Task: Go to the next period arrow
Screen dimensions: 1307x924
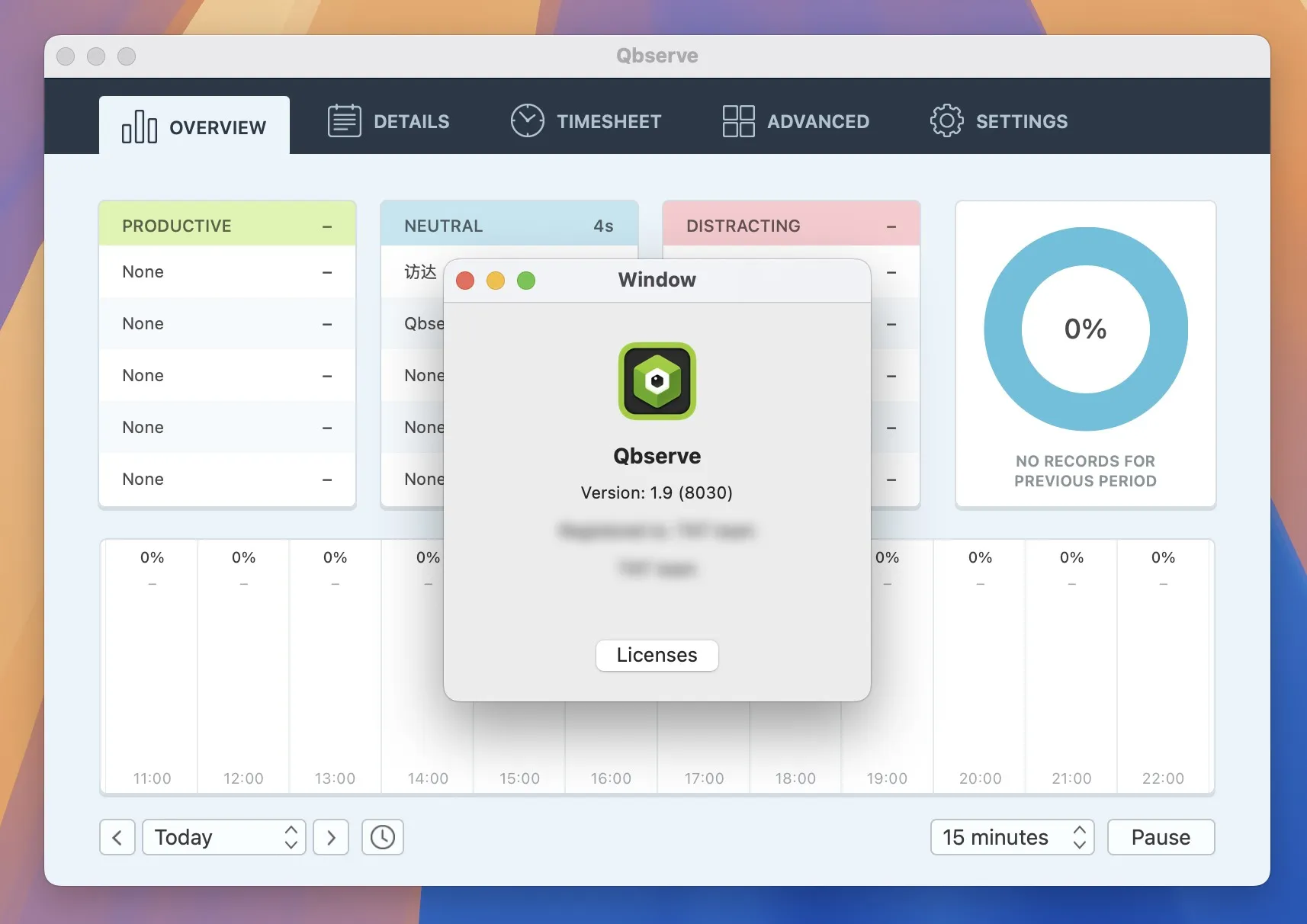Action: (331, 837)
